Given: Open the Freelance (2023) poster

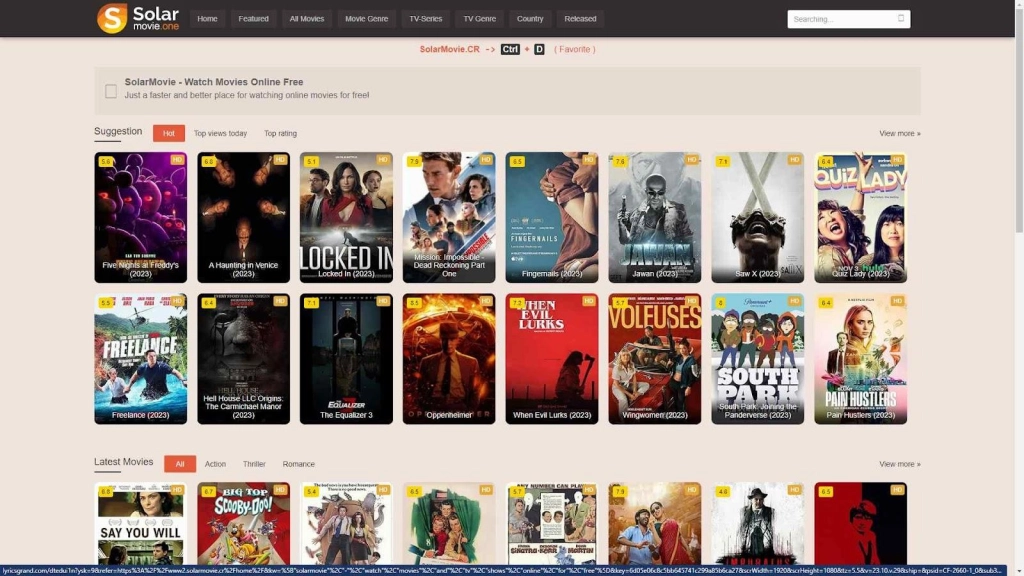Looking at the screenshot, I should click(x=140, y=359).
